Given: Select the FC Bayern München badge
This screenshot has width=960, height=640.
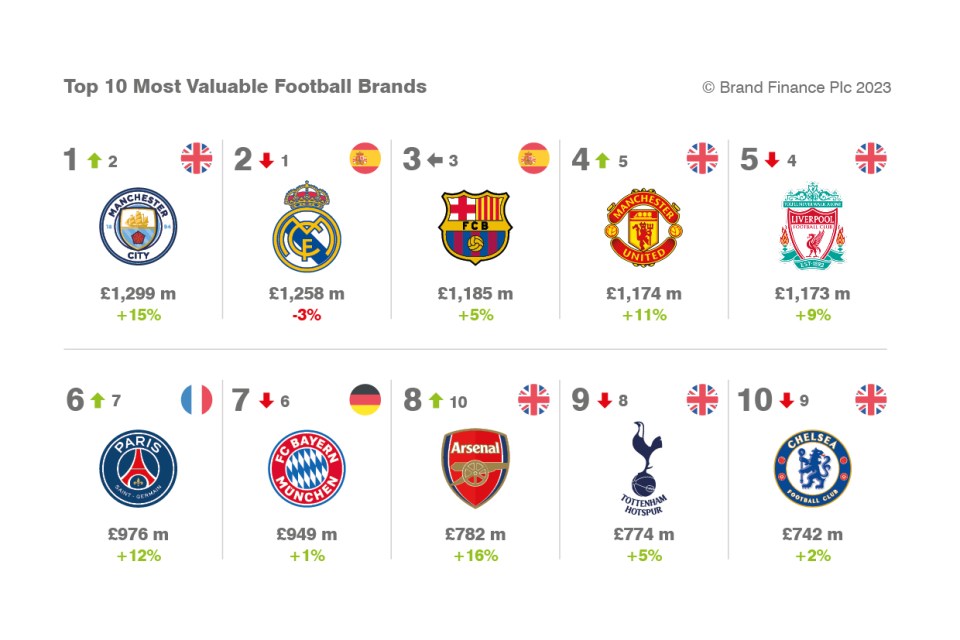Looking at the screenshot, I should [x=307, y=468].
